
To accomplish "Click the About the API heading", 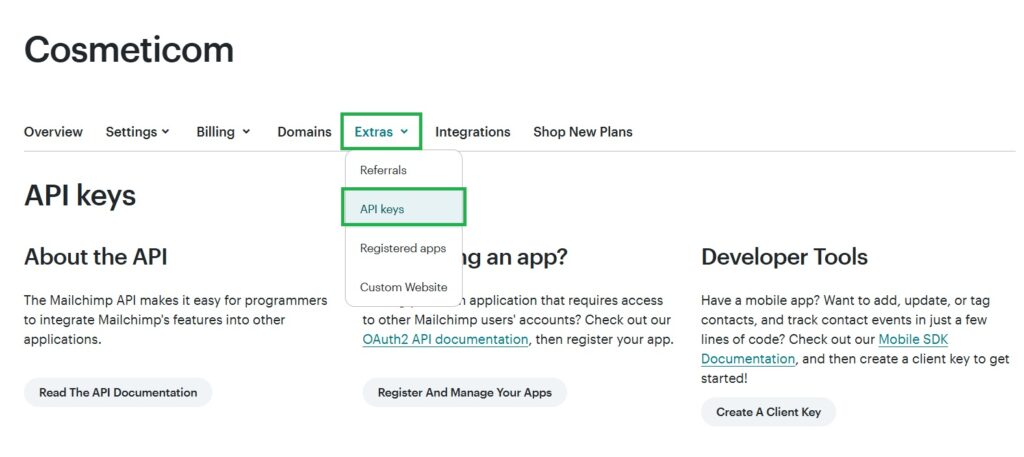I will coord(96,257).
